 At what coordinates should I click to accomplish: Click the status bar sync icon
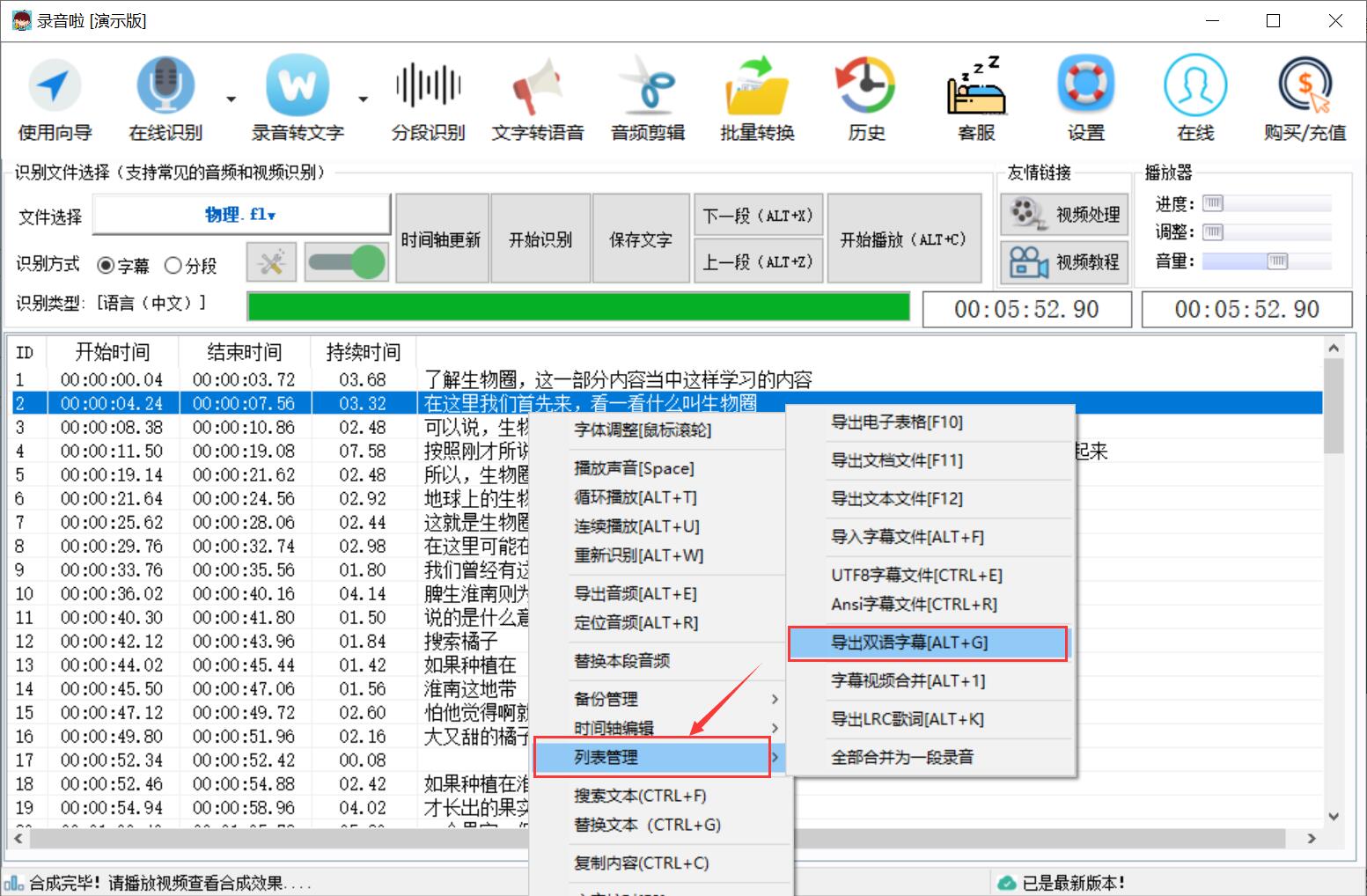pyautogui.click(x=13, y=883)
